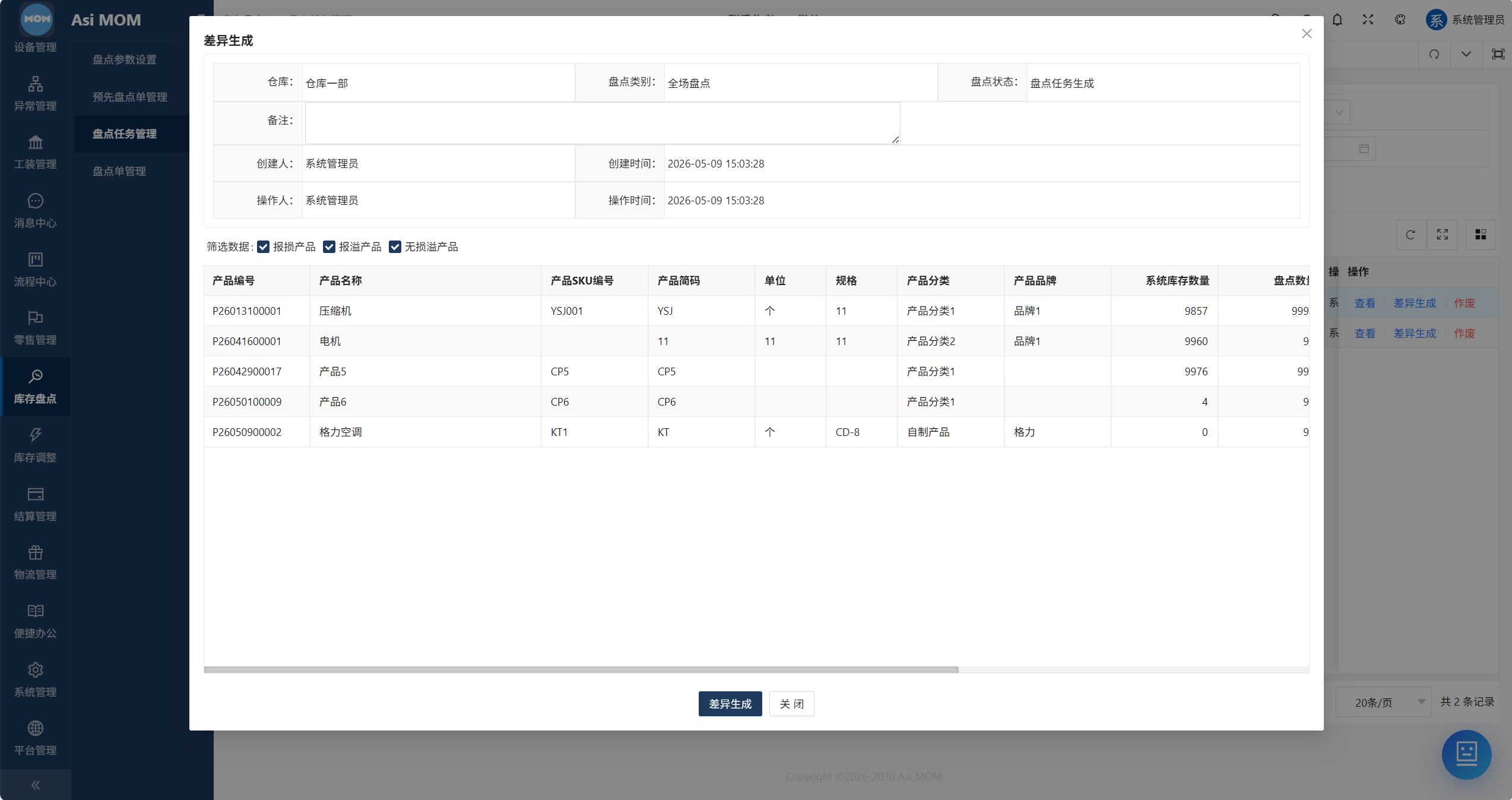Open the 工装管理 sidebar module
This screenshot has width=1512, height=800.
pyautogui.click(x=35, y=152)
